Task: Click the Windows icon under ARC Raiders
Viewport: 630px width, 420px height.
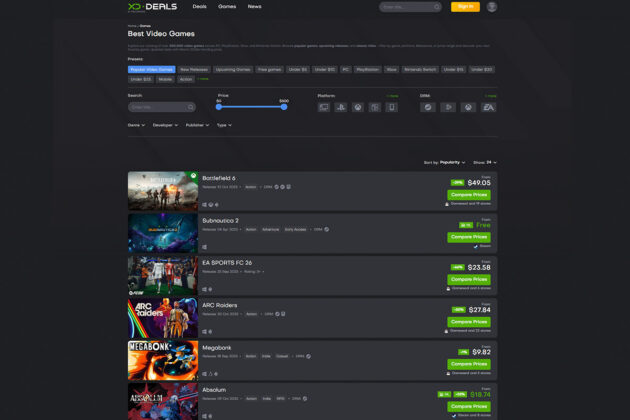Action: 205,332
